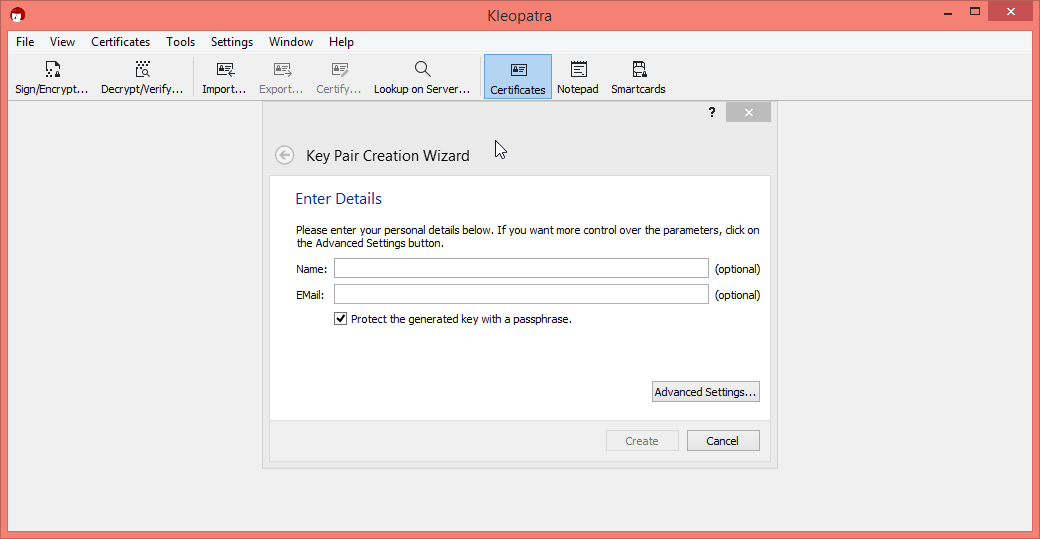Viewport: 1040px width, 539px height.
Task: Click the wizard help question mark
Action: pyautogui.click(x=712, y=113)
